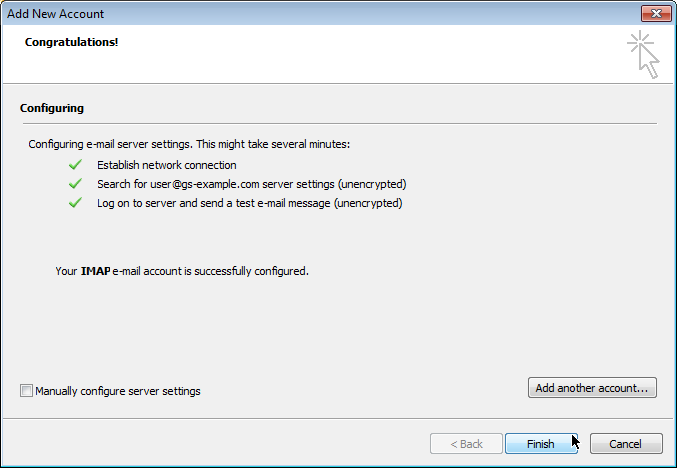Click the 'successfully configured' confirmation message
This screenshot has height=468, width=677.
182,271
